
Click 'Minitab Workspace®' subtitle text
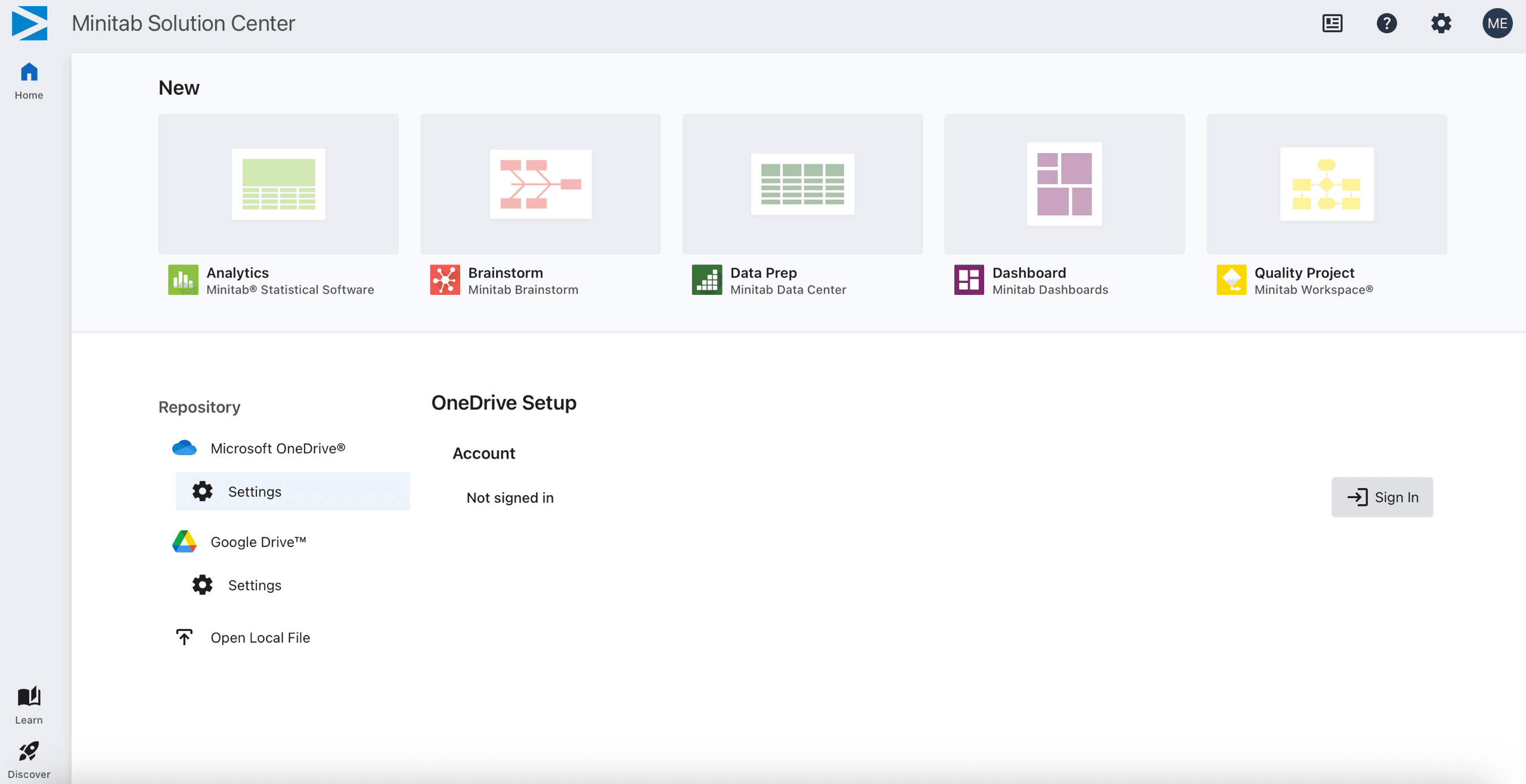tap(1313, 290)
